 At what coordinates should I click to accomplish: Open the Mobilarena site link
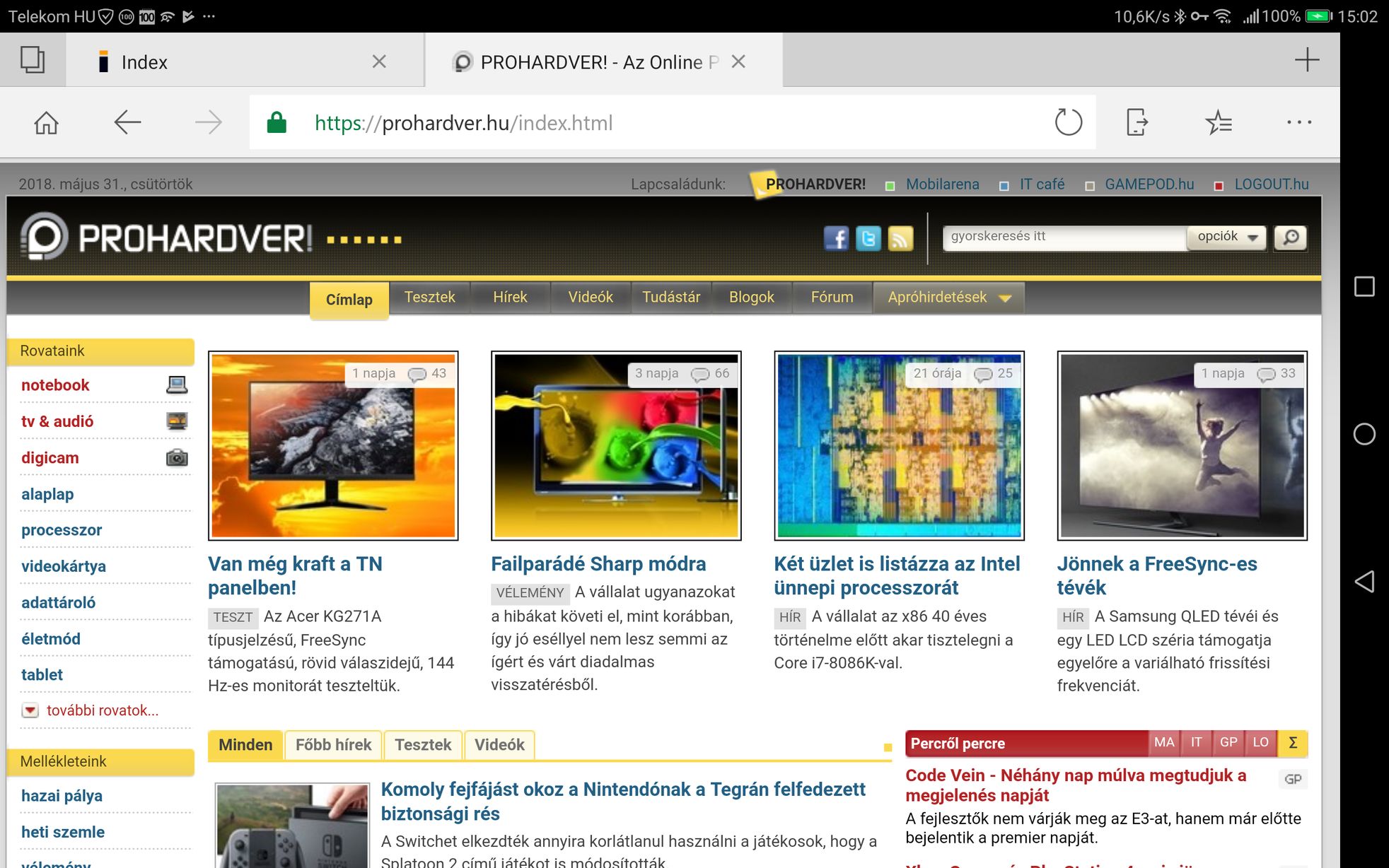pos(942,184)
